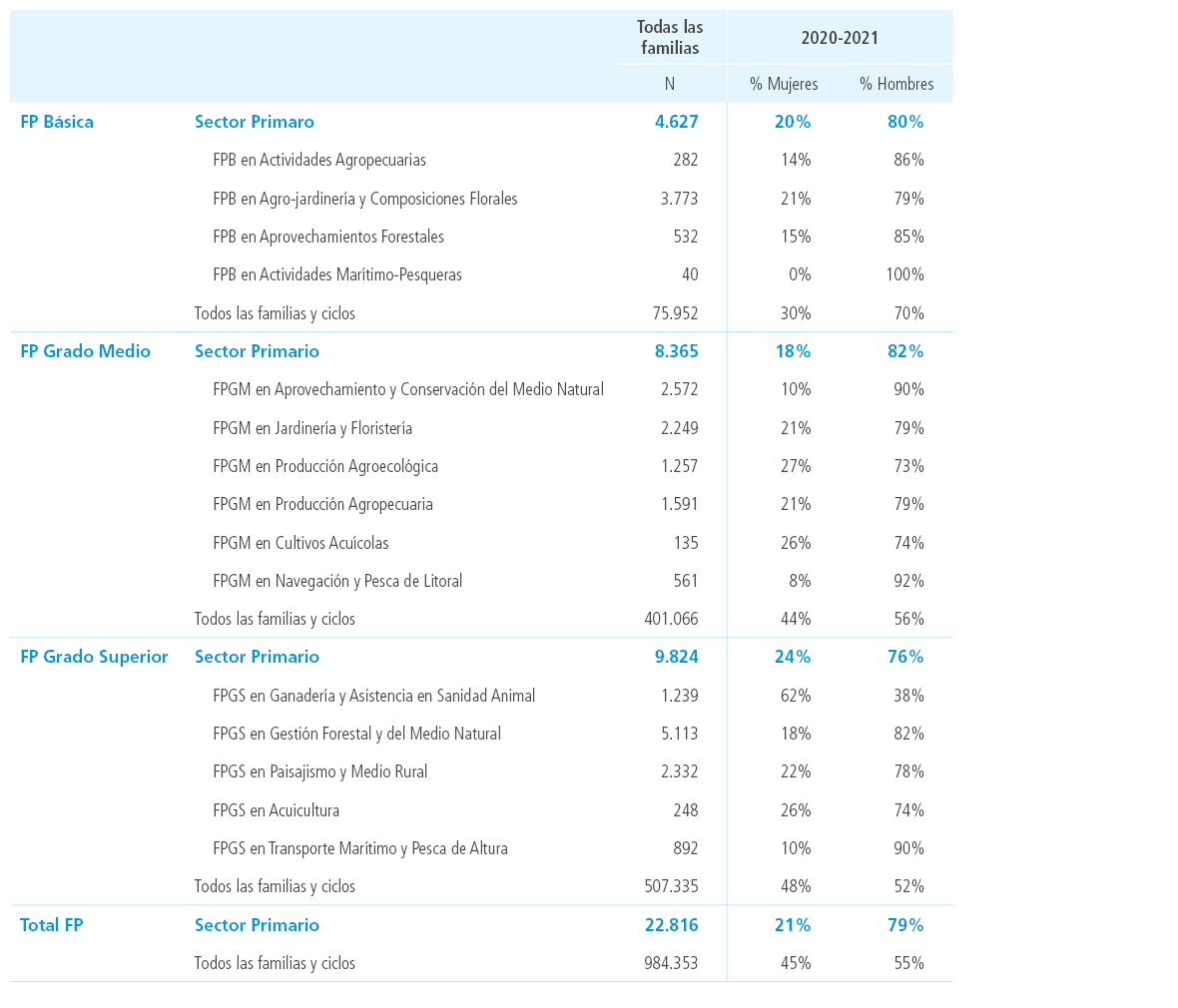
Task: Click the 401.066 total value
Action: [671, 619]
